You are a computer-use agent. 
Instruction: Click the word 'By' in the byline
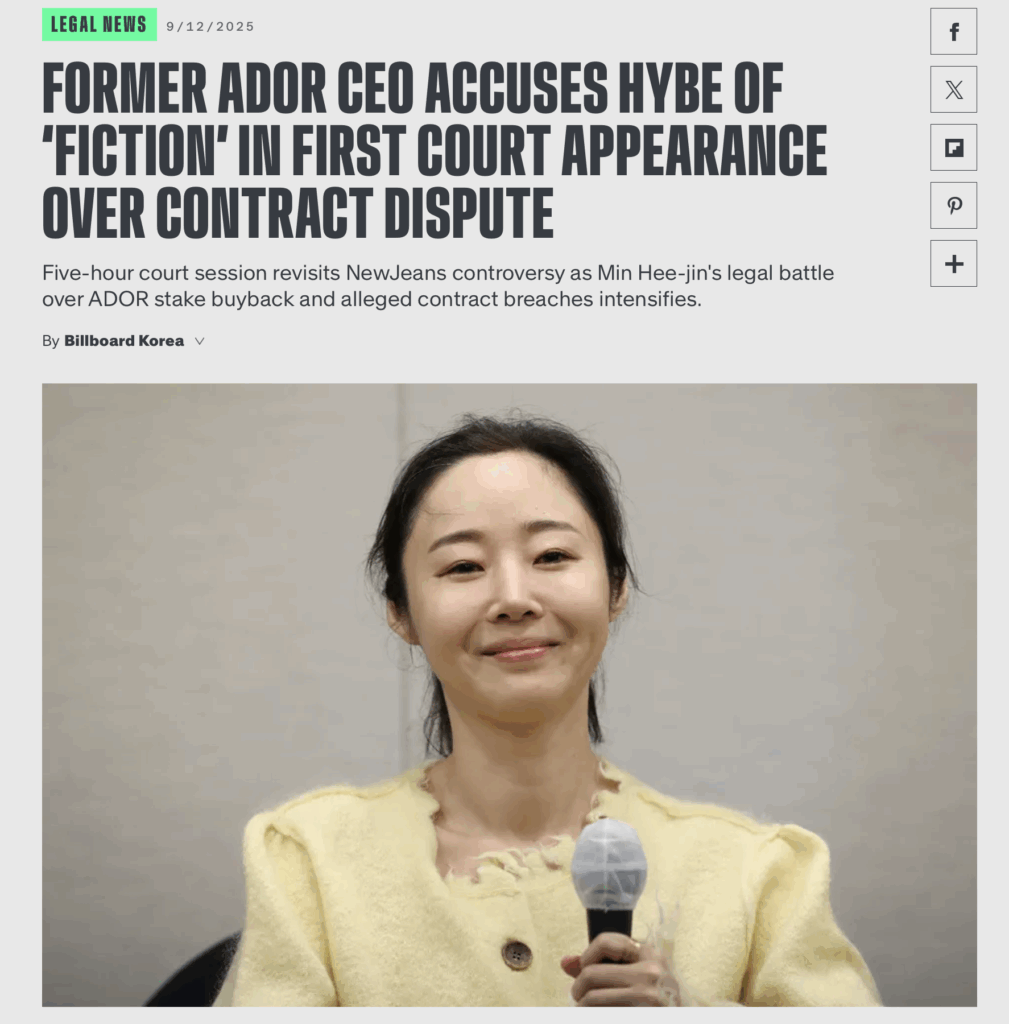(50, 341)
